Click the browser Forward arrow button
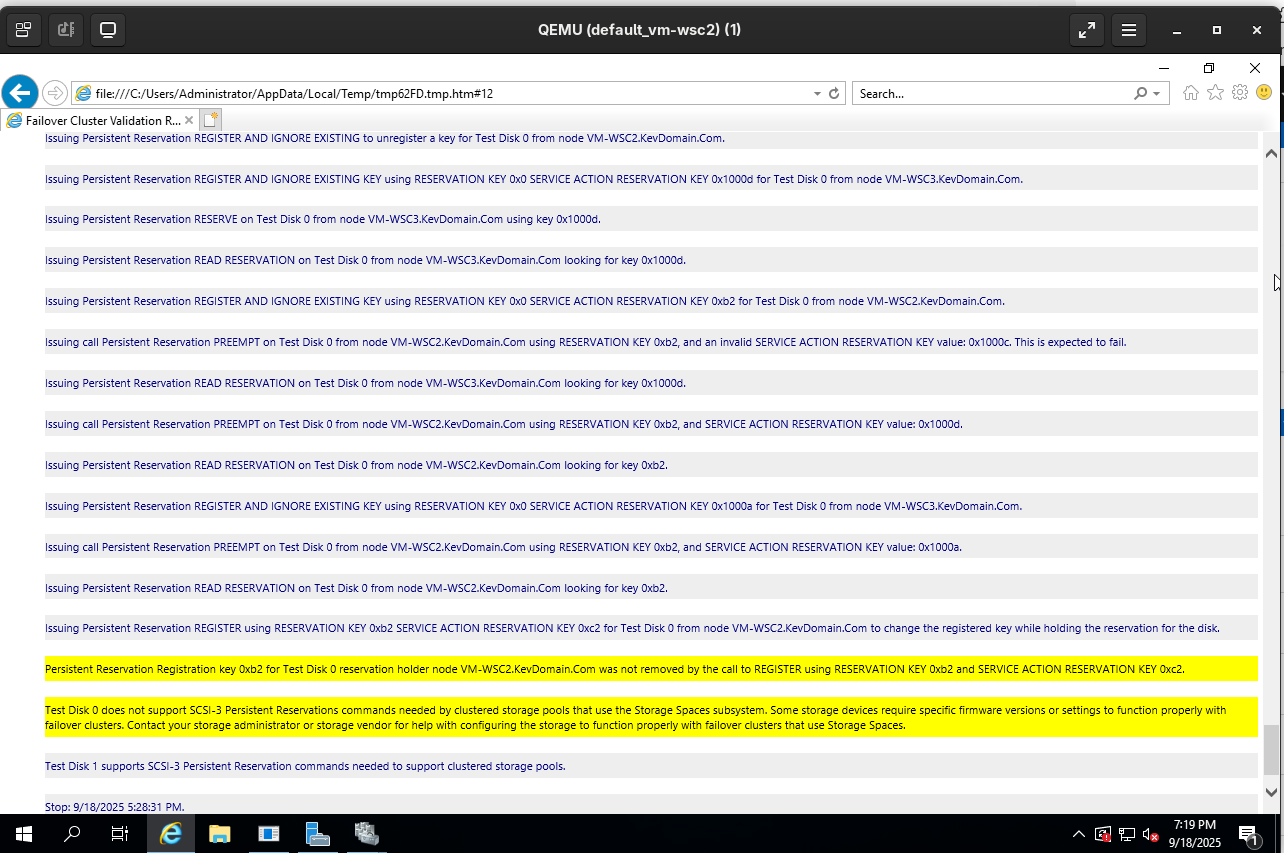The height and width of the screenshot is (853, 1284). pos(55,93)
